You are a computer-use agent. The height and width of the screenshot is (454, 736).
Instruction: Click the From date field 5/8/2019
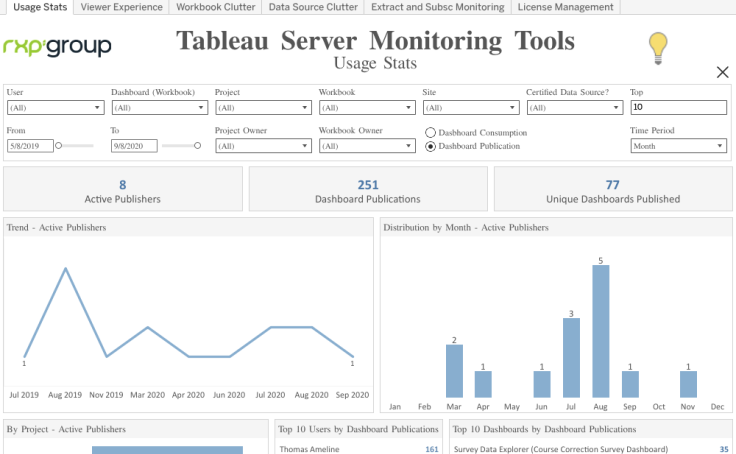click(x=30, y=146)
